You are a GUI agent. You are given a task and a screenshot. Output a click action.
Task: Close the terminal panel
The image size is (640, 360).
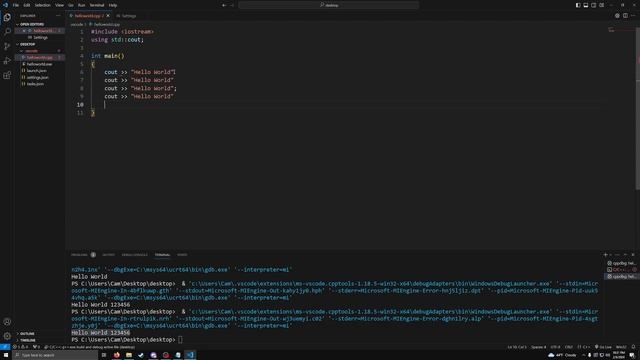point(633,255)
